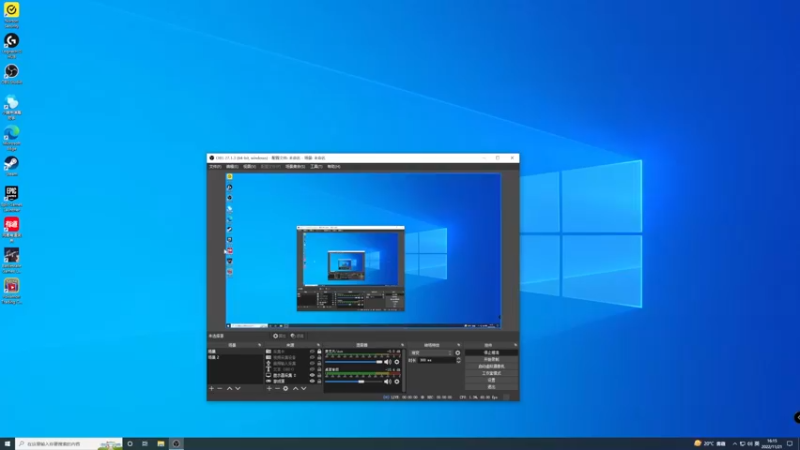Open 文件(F) menu in OBS
800x450 pixels.
pos(215,166)
